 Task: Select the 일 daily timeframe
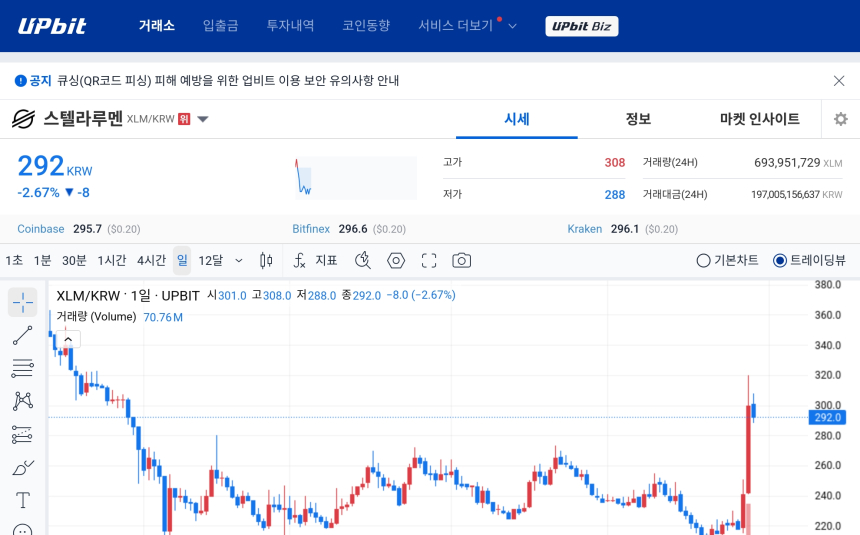[182, 261]
